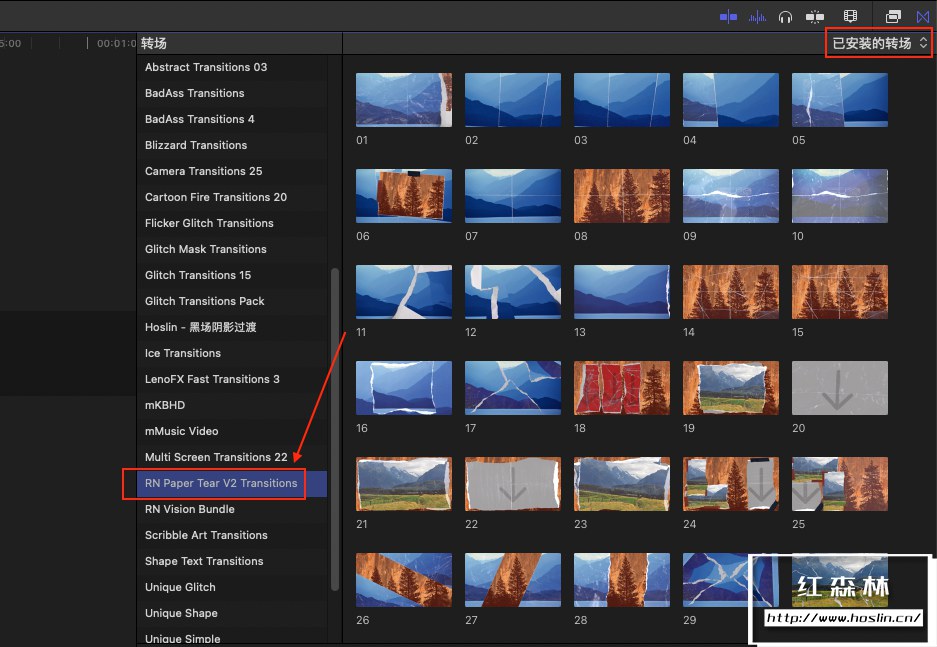Click the transitions browser bowtie icon
The width and height of the screenshot is (937, 647).
923,16
